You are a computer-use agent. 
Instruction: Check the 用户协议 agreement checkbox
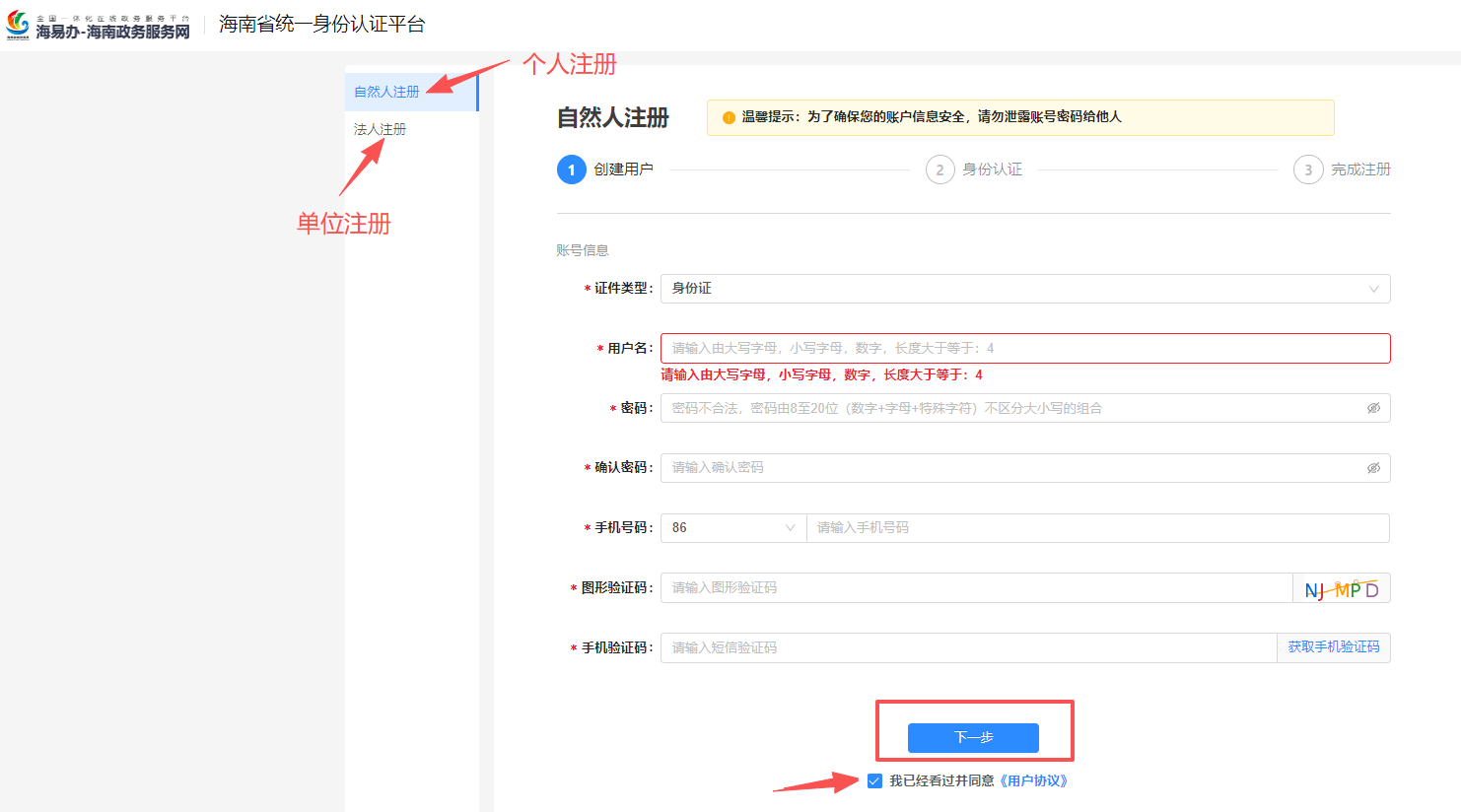pos(875,780)
